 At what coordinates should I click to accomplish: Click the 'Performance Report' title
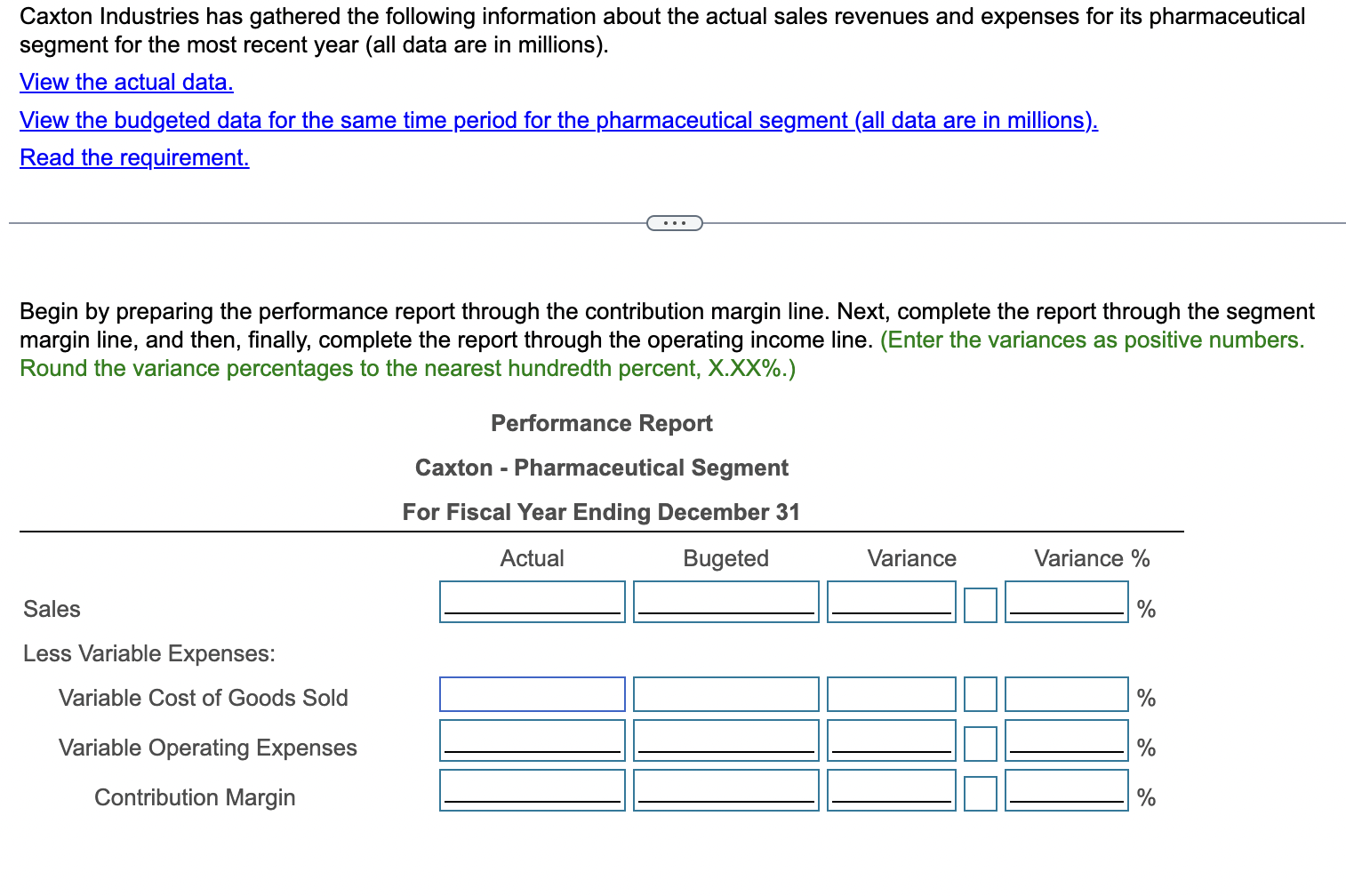click(x=602, y=423)
